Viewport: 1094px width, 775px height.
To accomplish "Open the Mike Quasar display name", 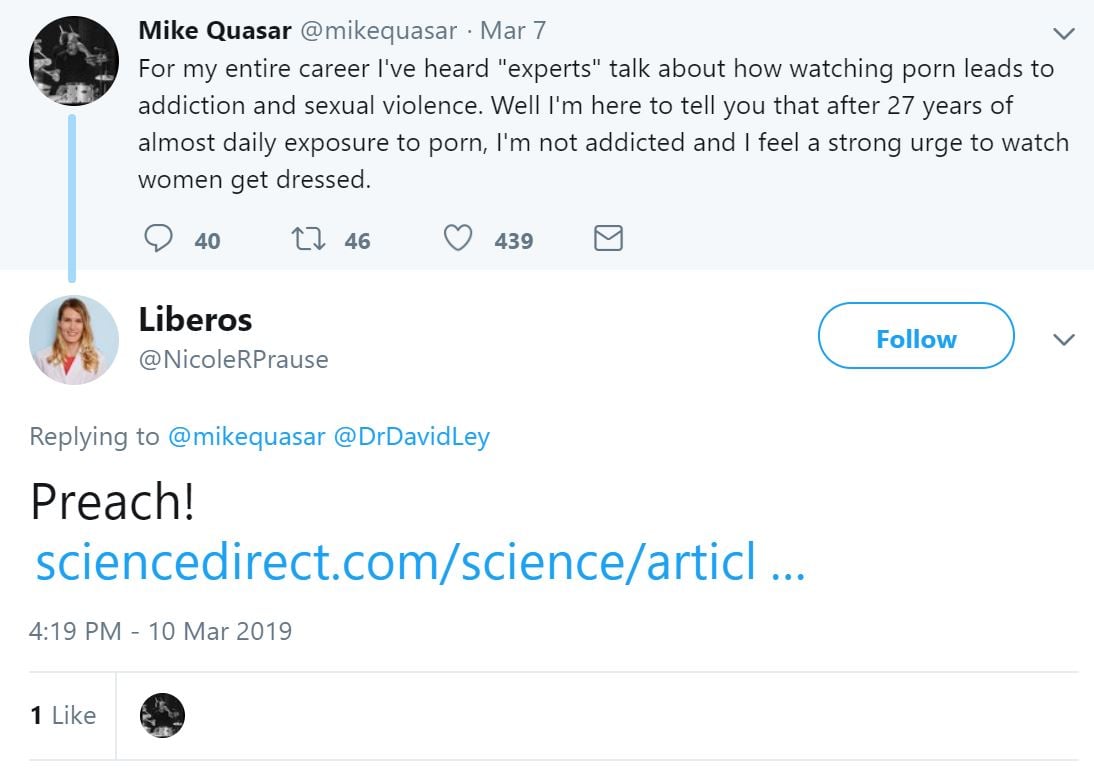I will [214, 30].
